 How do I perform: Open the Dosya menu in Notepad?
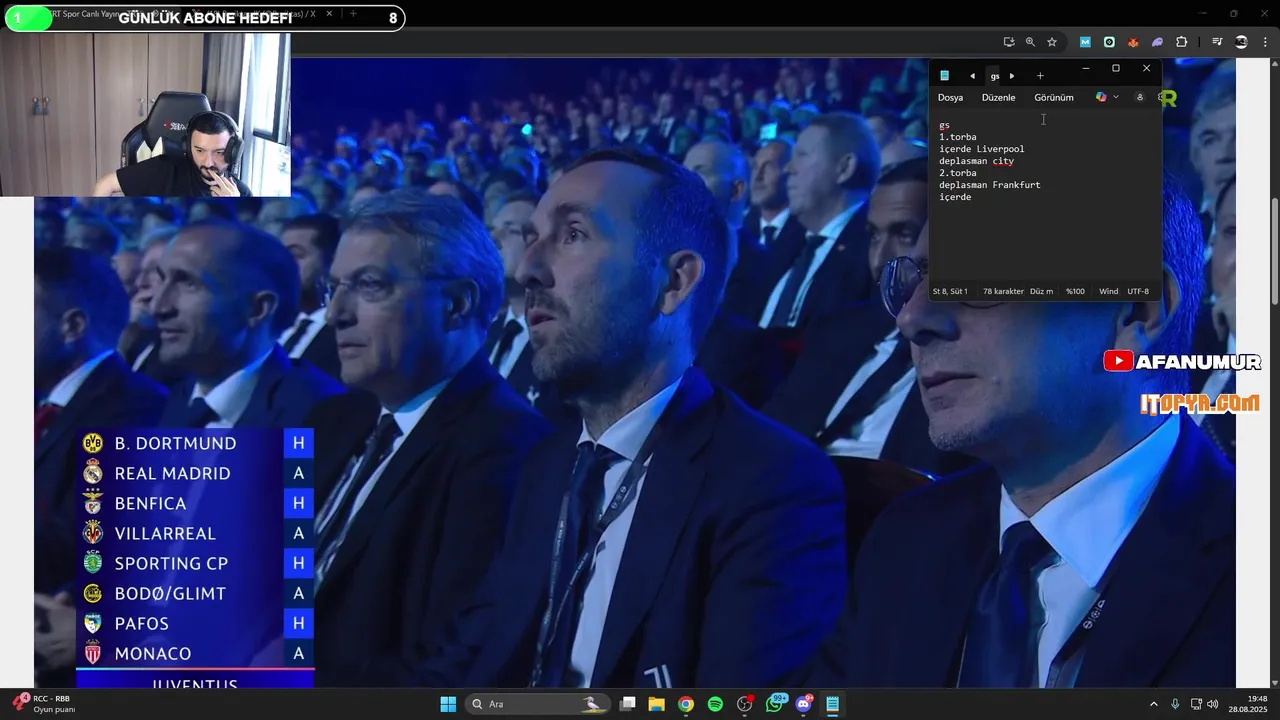coord(950,97)
